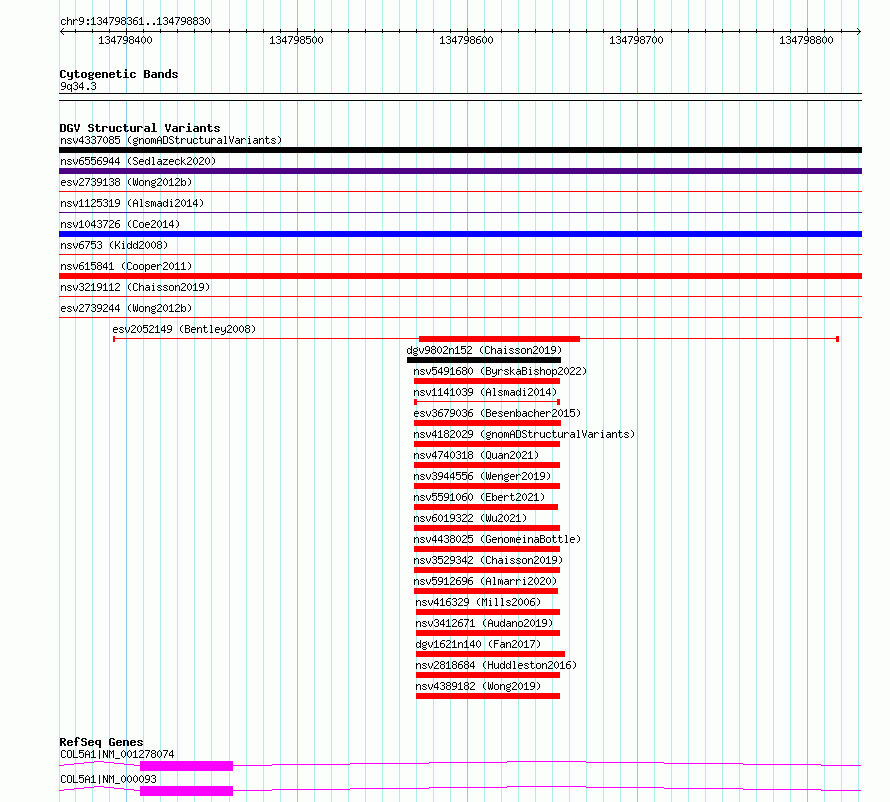Click the nsv4337085 (gnomADStructuralVariants) label
Viewport: 890px width, 802px height.
pos(171,140)
